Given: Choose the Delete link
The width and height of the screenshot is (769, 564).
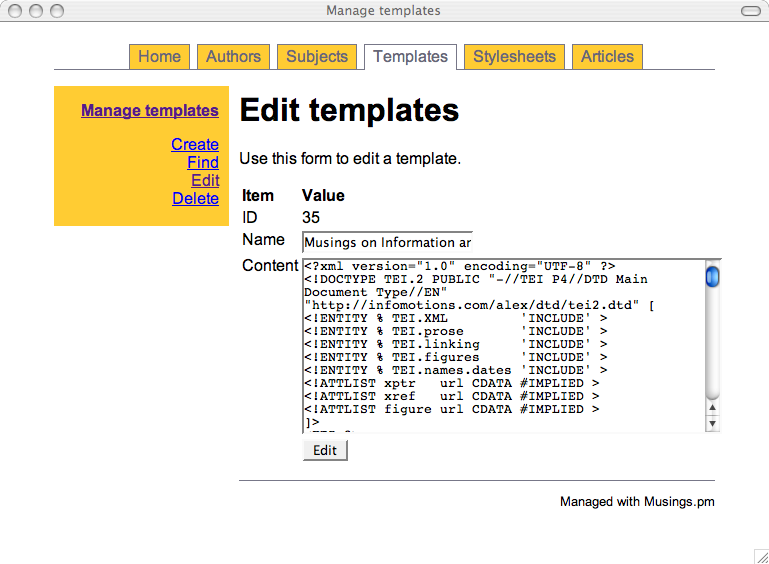Looking at the screenshot, I should coord(195,199).
